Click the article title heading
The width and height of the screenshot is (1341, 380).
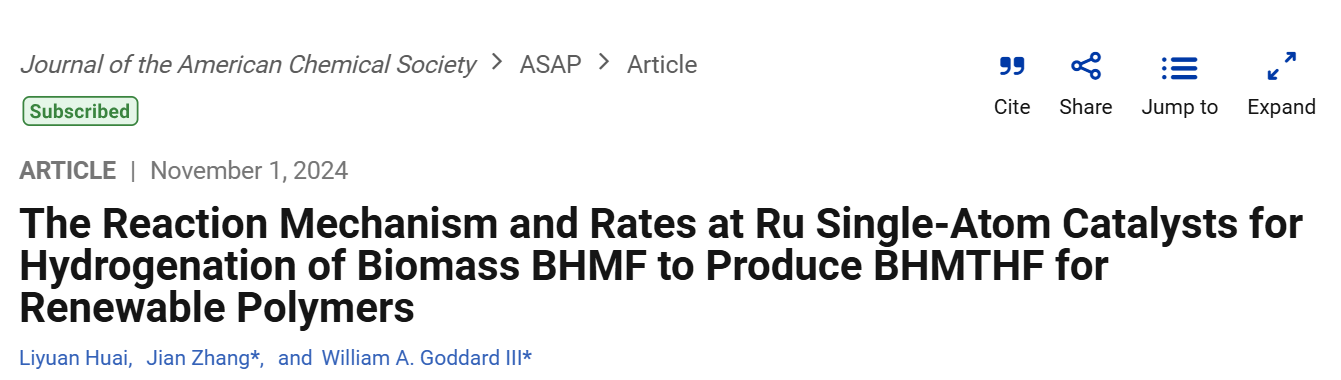(x=660, y=266)
